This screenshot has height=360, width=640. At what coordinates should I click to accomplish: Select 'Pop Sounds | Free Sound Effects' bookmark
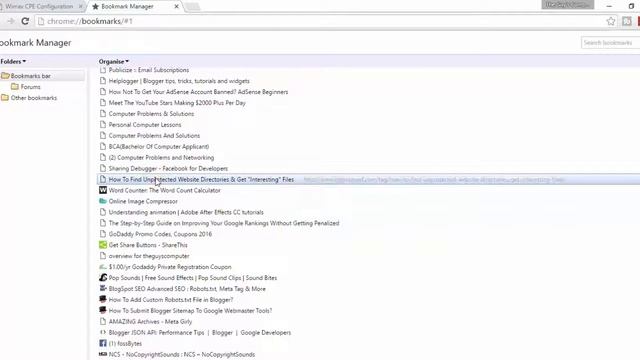(193, 278)
